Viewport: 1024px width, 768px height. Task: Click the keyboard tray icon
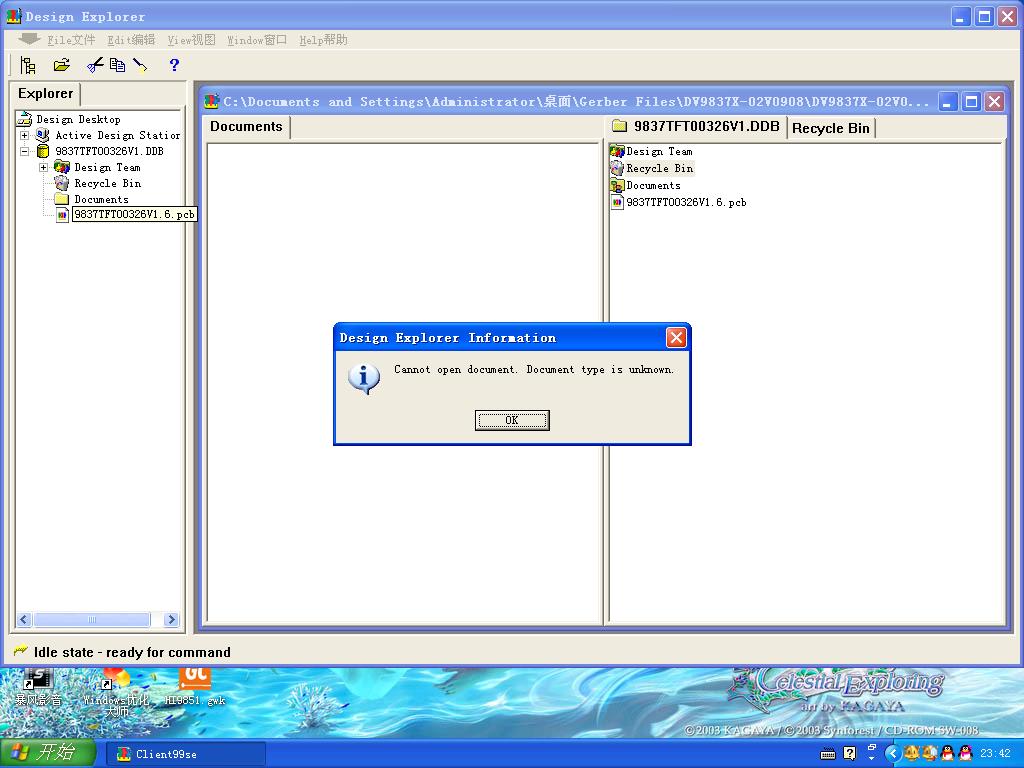(827, 754)
